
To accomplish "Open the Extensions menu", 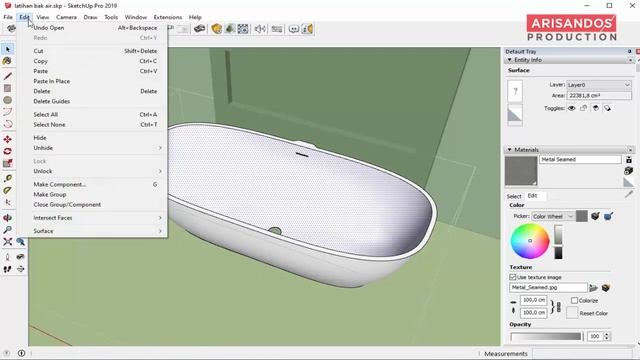I will point(167,17).
